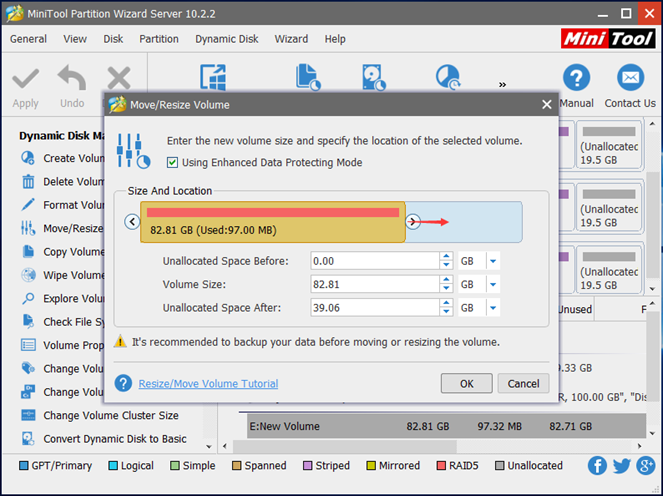
Task: Expand more toolbar items chevron
Action: 502,85
